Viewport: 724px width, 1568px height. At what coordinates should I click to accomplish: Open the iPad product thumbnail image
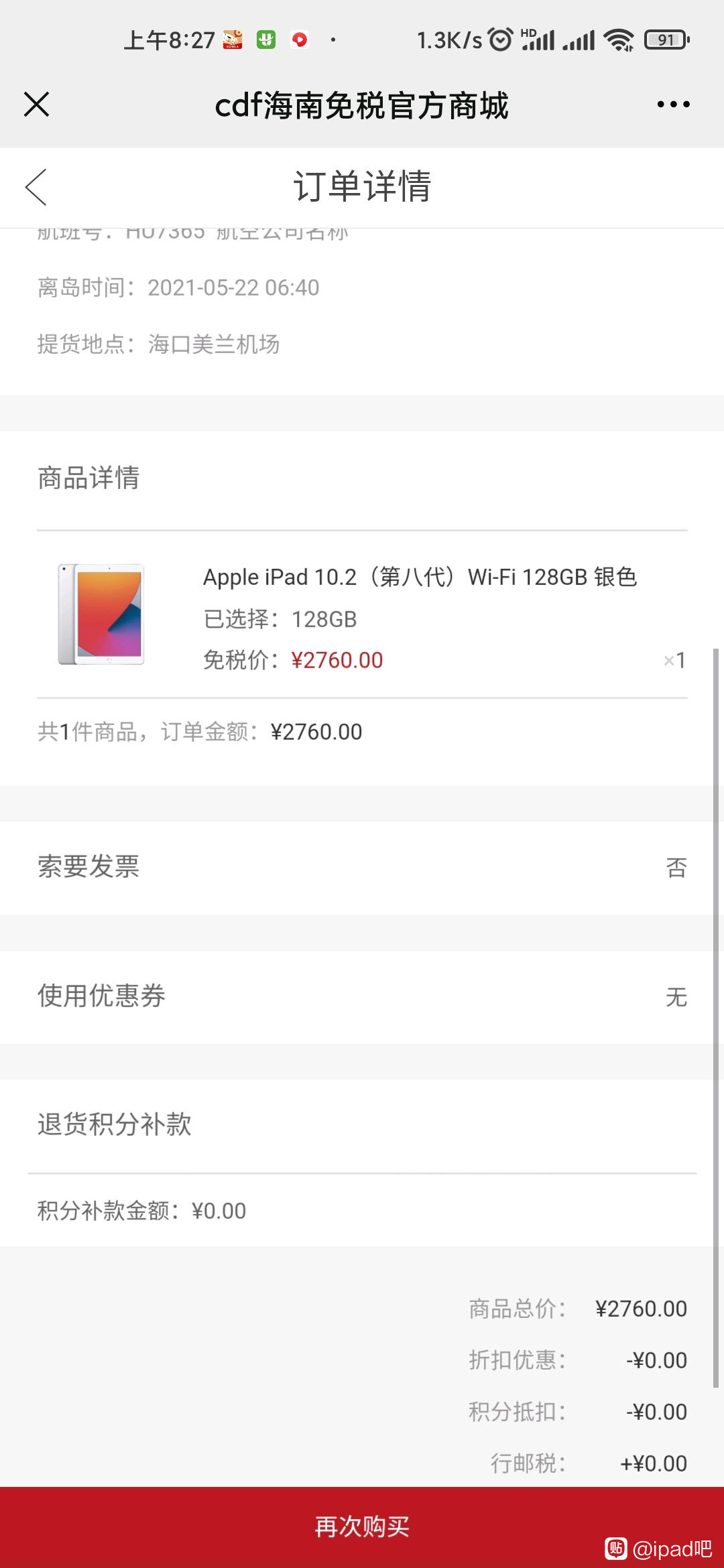101,614
